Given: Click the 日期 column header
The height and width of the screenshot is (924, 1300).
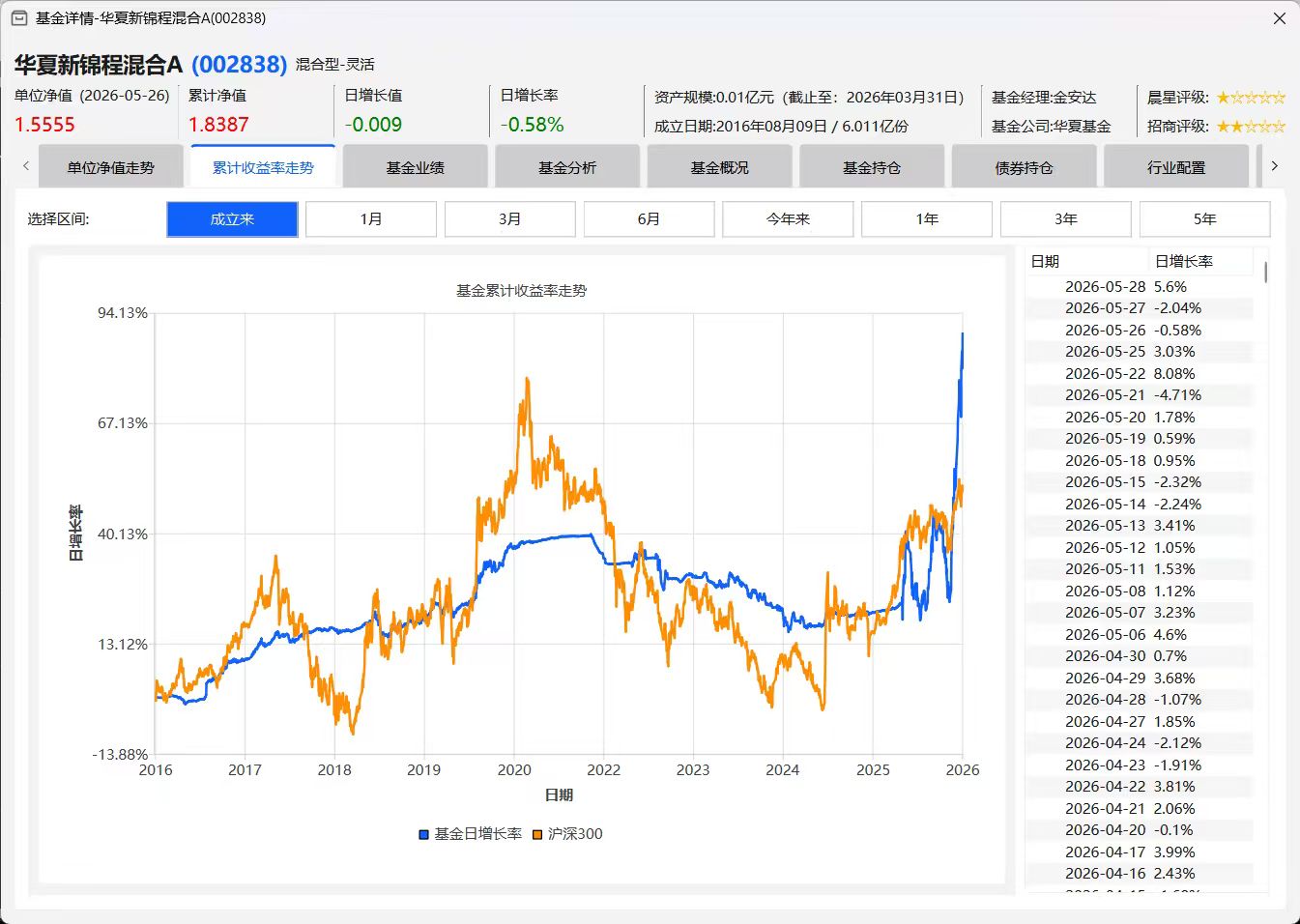Looking at the screenshot, I should coord(1086,261).
